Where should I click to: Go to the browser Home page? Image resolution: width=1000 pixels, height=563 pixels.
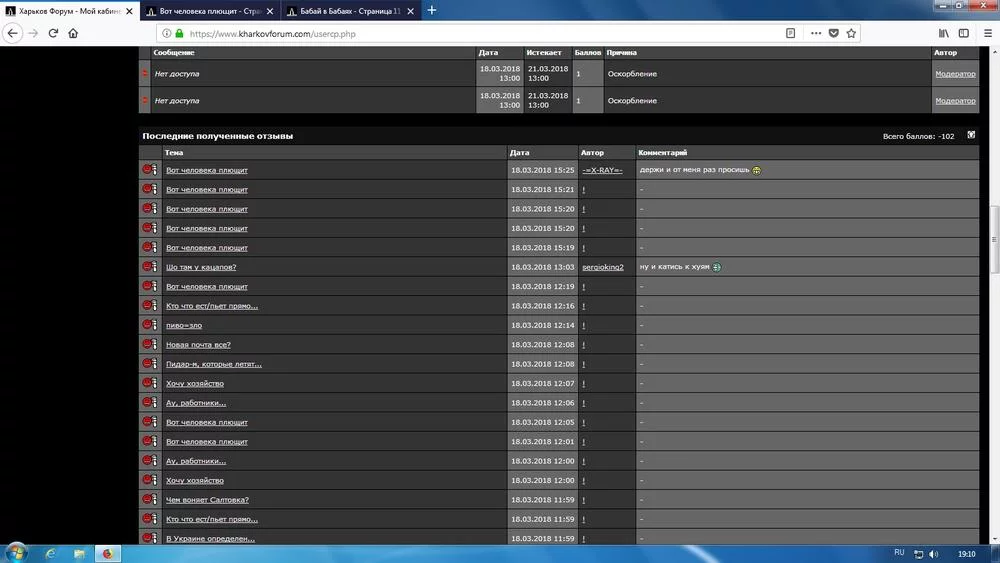(73, 33)
